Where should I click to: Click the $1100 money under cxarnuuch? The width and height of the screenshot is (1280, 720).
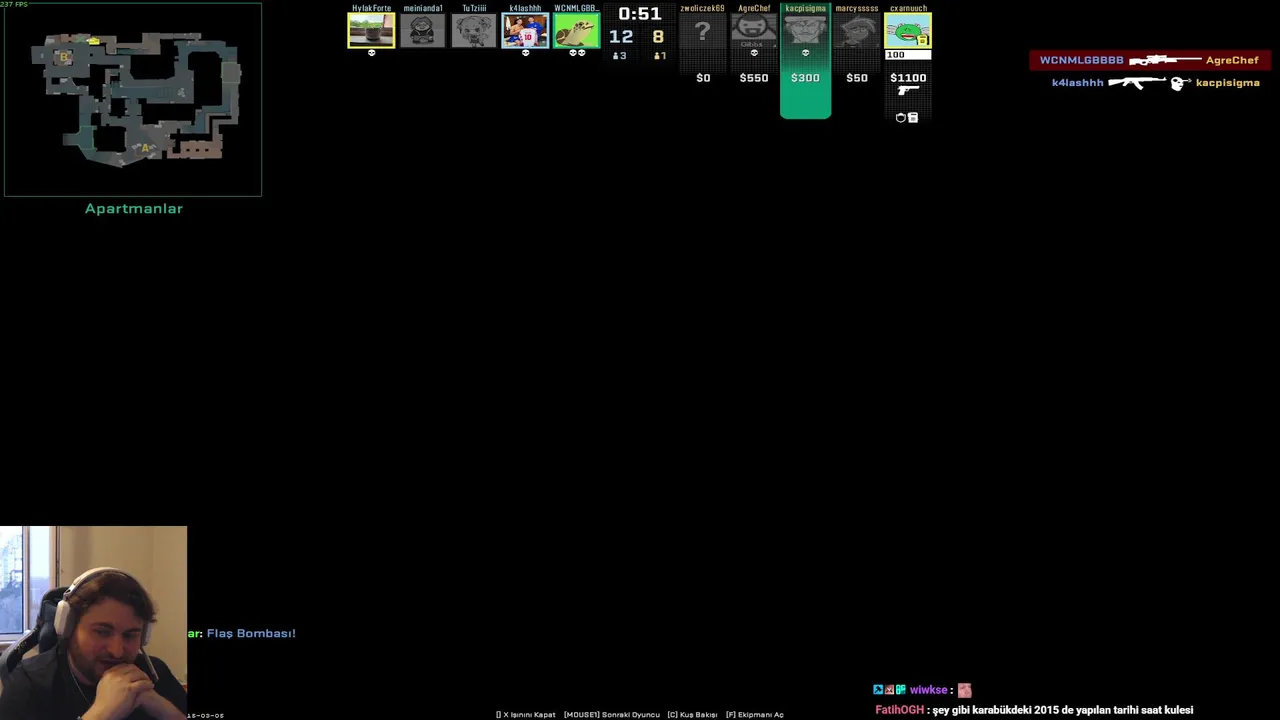(908, 78)
